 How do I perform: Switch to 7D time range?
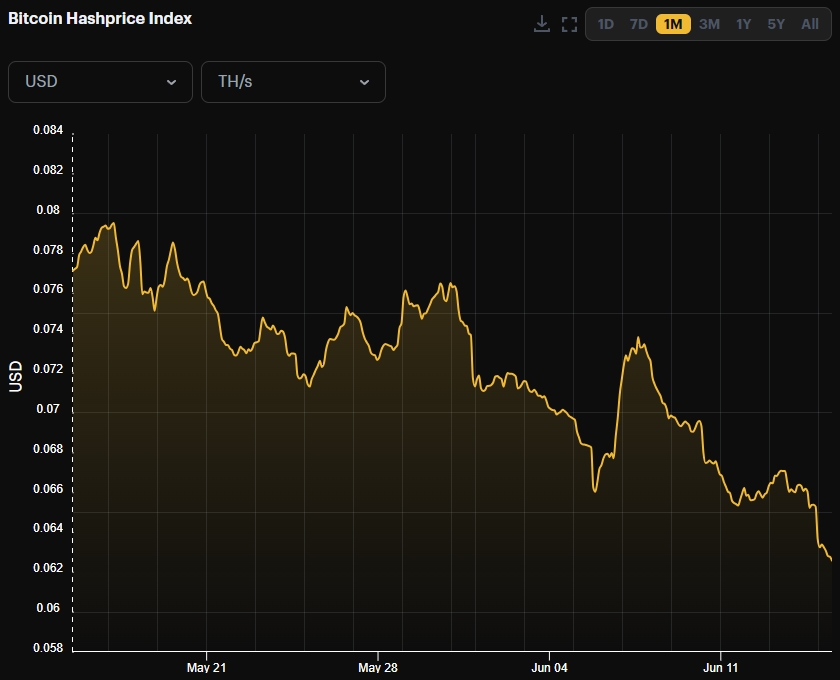coord(639,24)
